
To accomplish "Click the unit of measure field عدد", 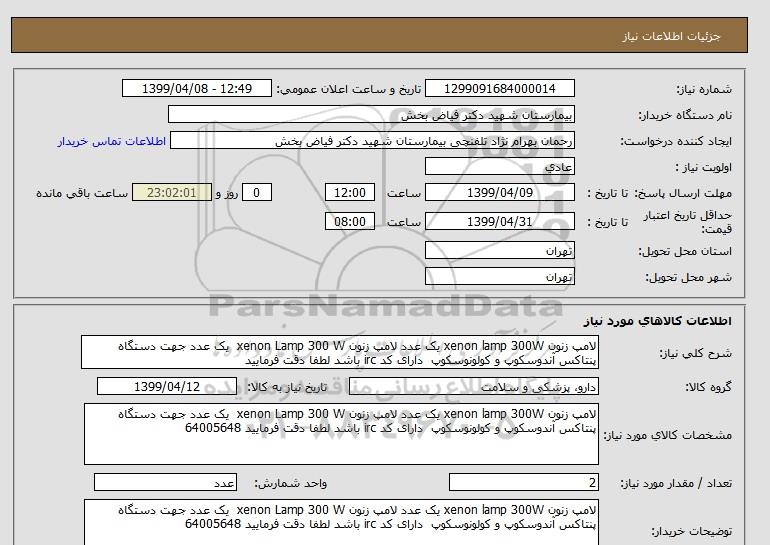I will (165, 483).
